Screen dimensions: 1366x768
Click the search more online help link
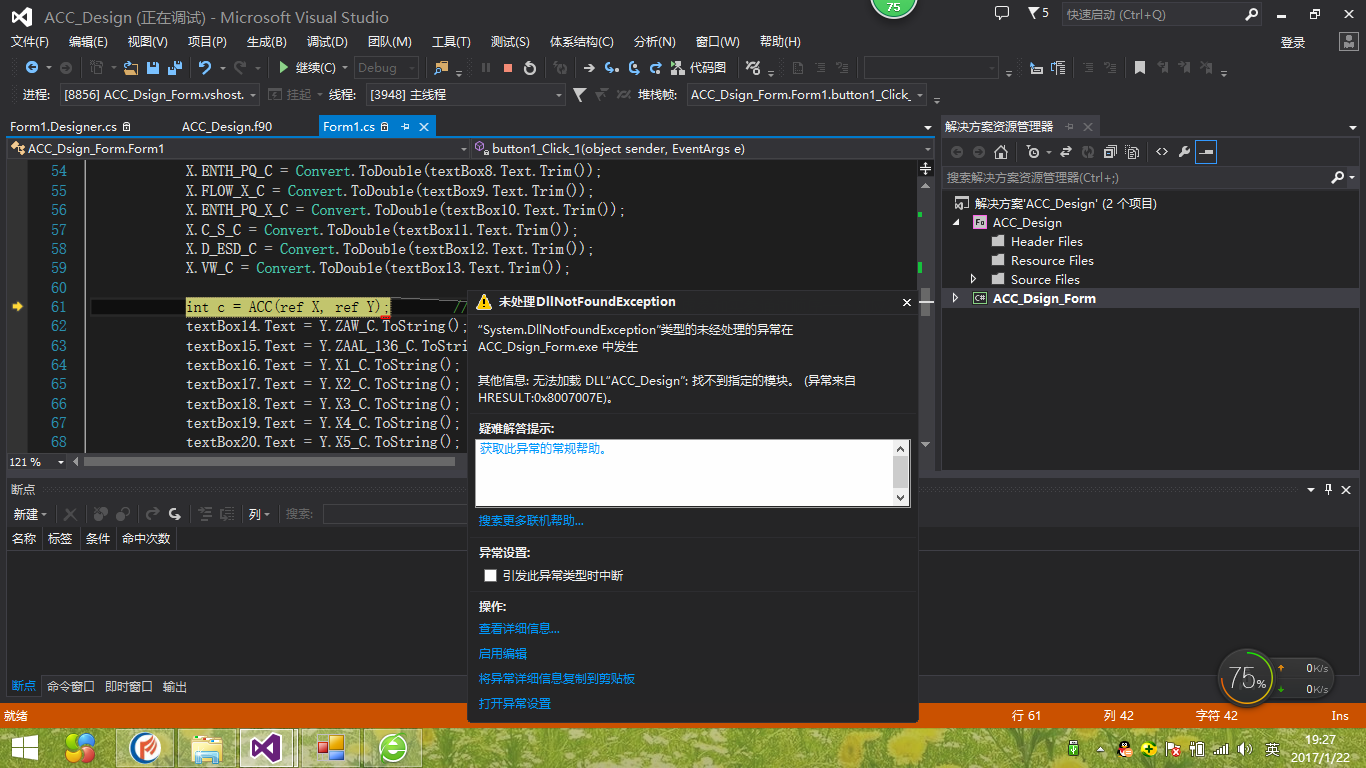(x=531, y=520)
